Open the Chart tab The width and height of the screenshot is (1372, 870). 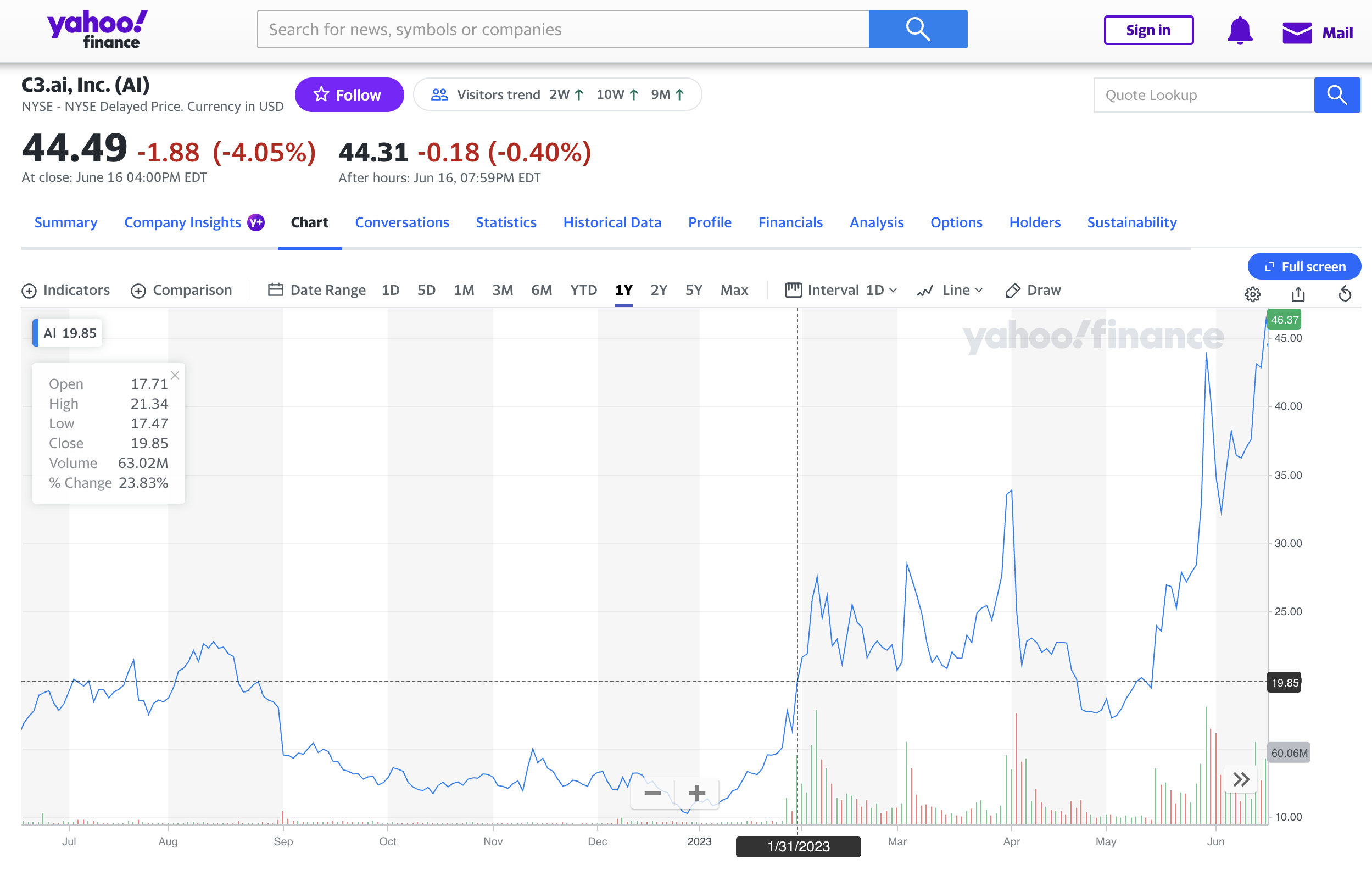coord(309,222)
